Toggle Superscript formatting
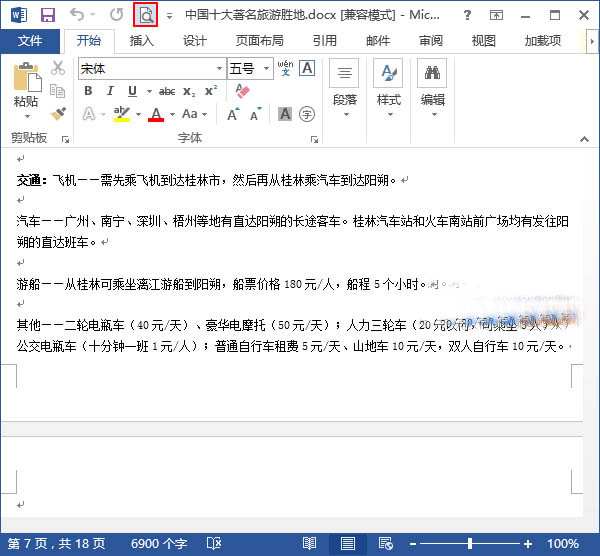 211,91
